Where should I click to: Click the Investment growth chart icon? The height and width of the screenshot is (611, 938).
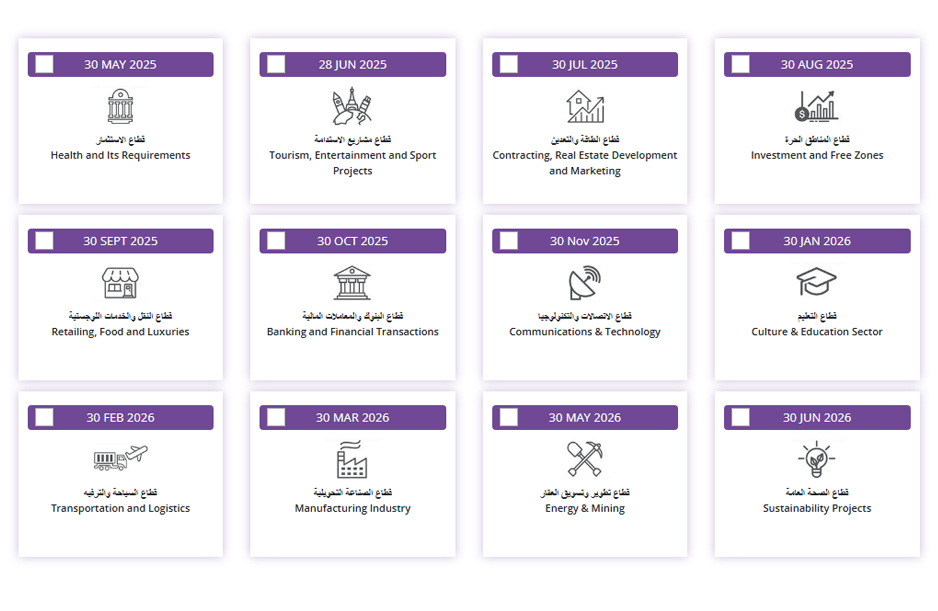(x=817, y=107)
